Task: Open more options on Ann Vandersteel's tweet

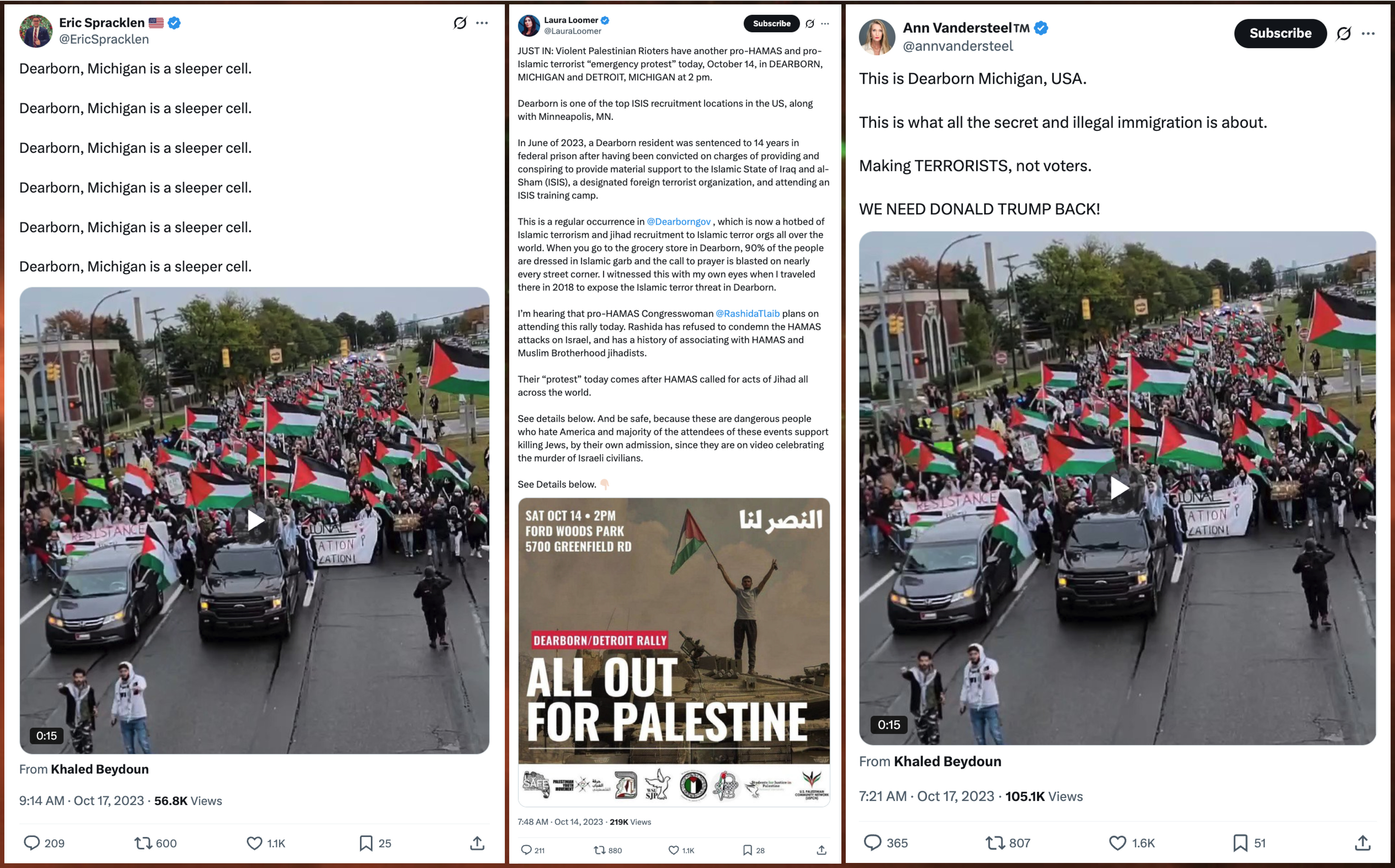Action: pyautogui.click(x=1368, y=34)
